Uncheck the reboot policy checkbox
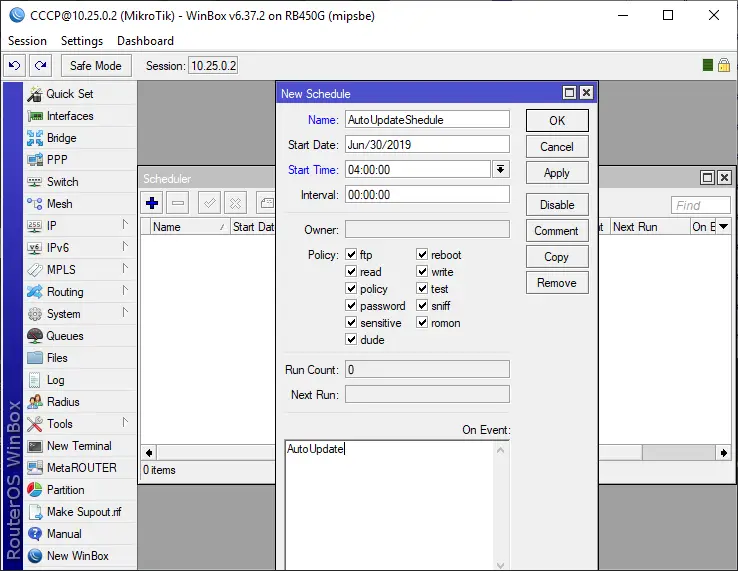 coord(422,255)
